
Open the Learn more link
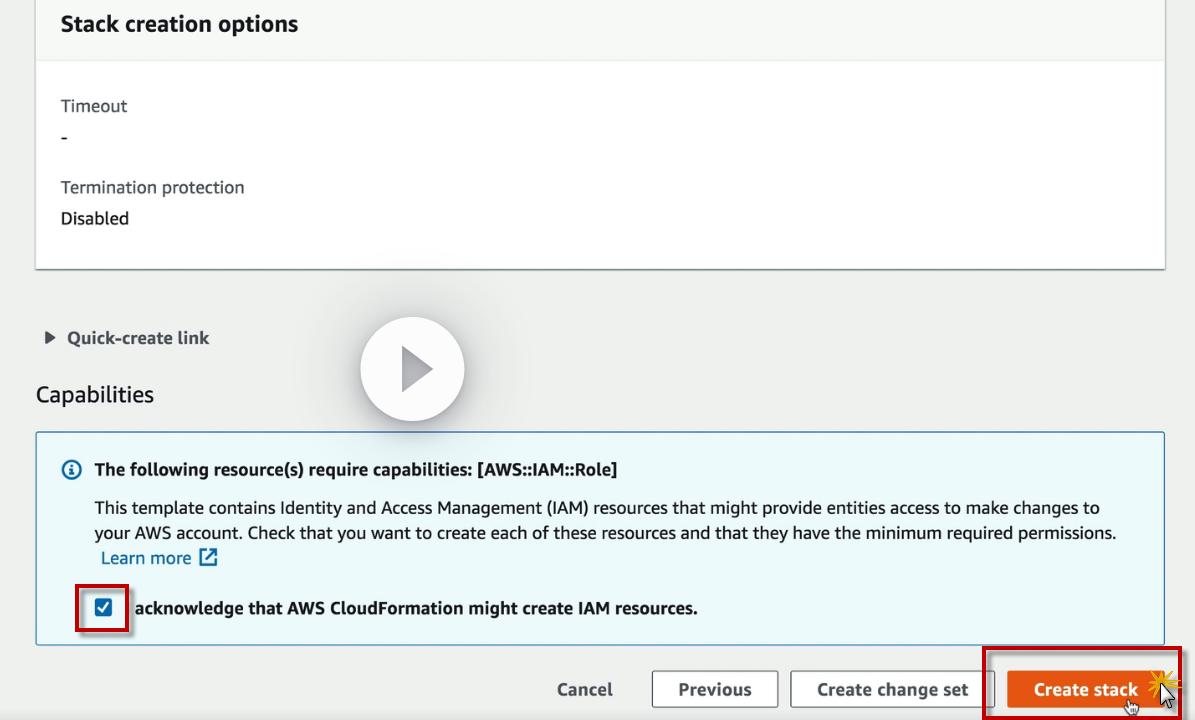click(x=146, y=558)
